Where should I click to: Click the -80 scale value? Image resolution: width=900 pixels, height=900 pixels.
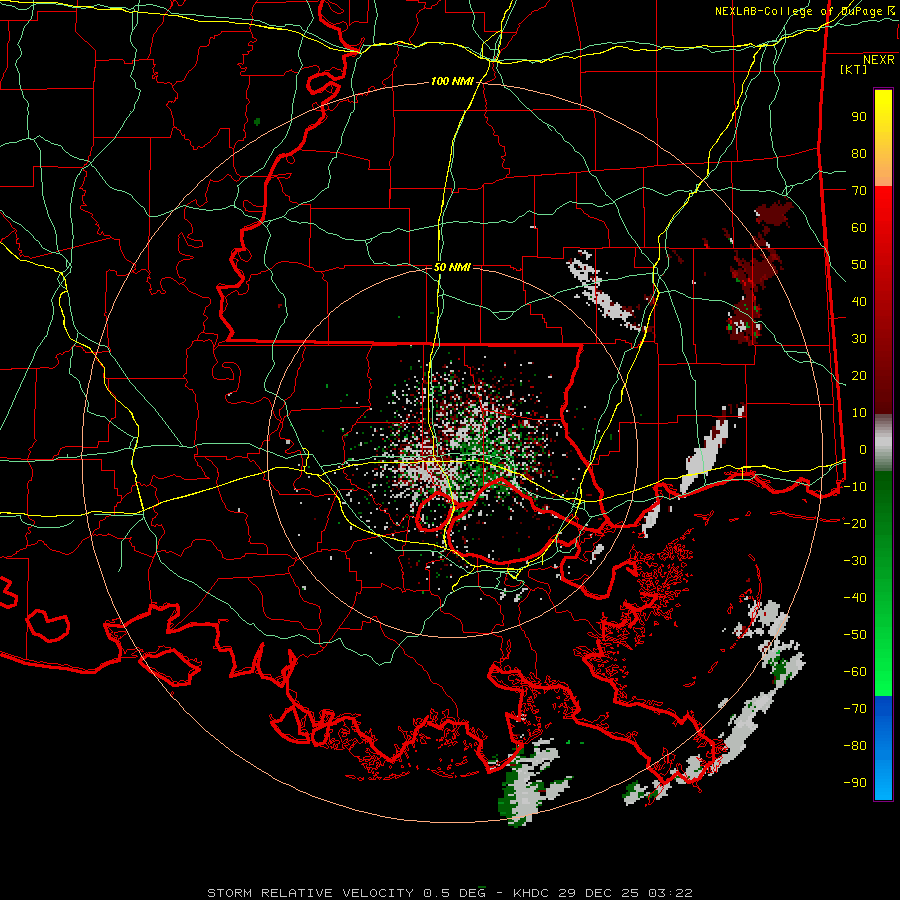(x=855, y=746)
